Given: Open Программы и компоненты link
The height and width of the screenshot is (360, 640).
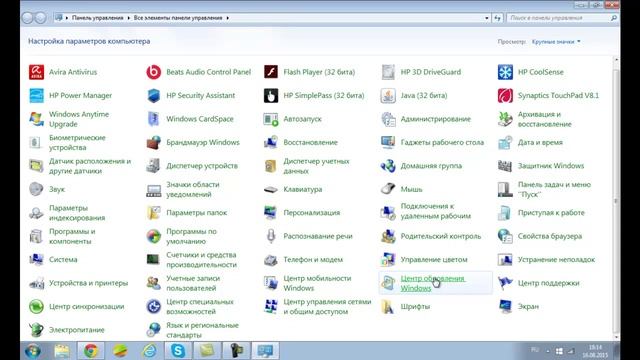Looking at the screenshot, I should pos(72,236).
